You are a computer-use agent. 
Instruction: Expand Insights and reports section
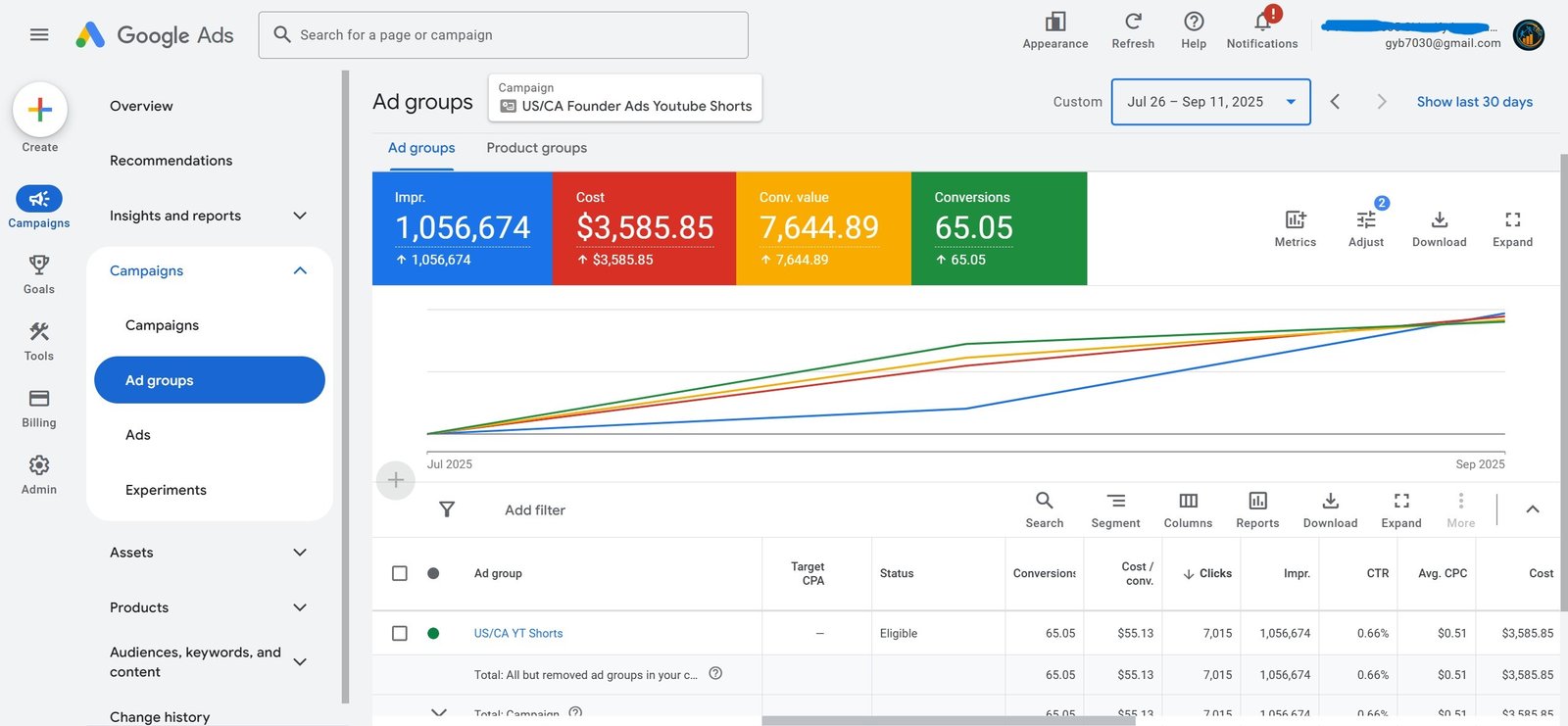(300, 216)
